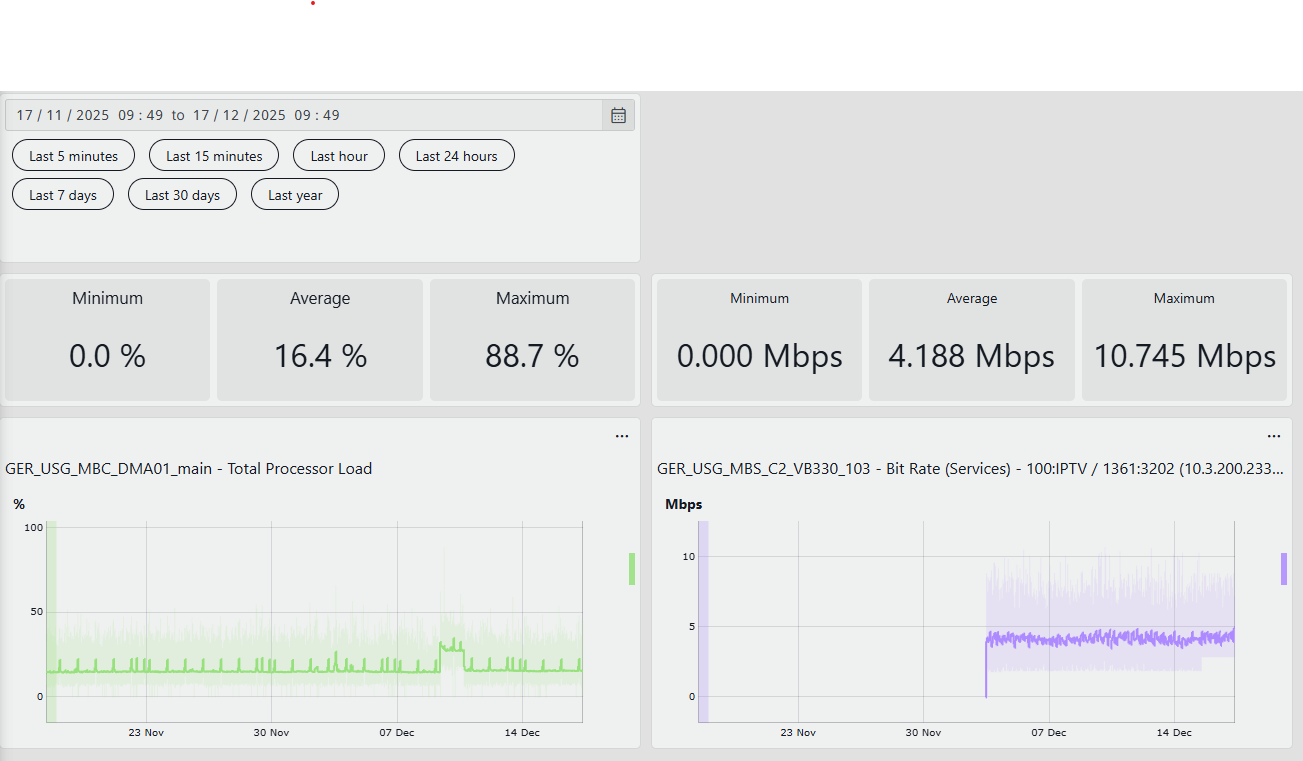The width and height of the screenshot is (1303, 761).
Task: Apply the Last 7 days filter
Action: click(x=63, y=195)
